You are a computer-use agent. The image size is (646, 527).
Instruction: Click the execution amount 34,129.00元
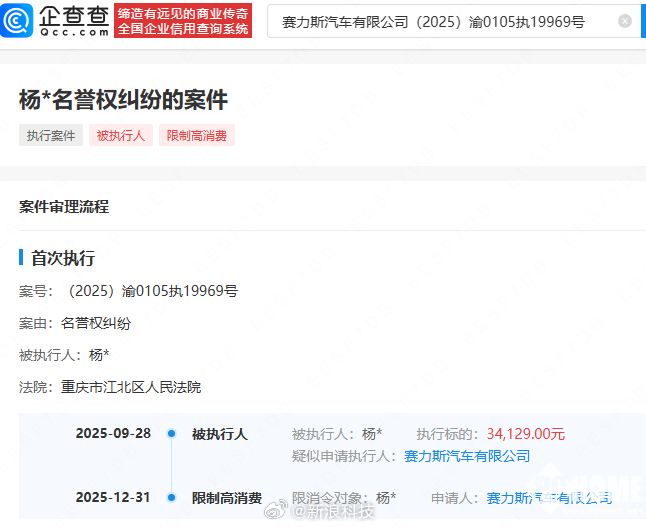point(525,434)
